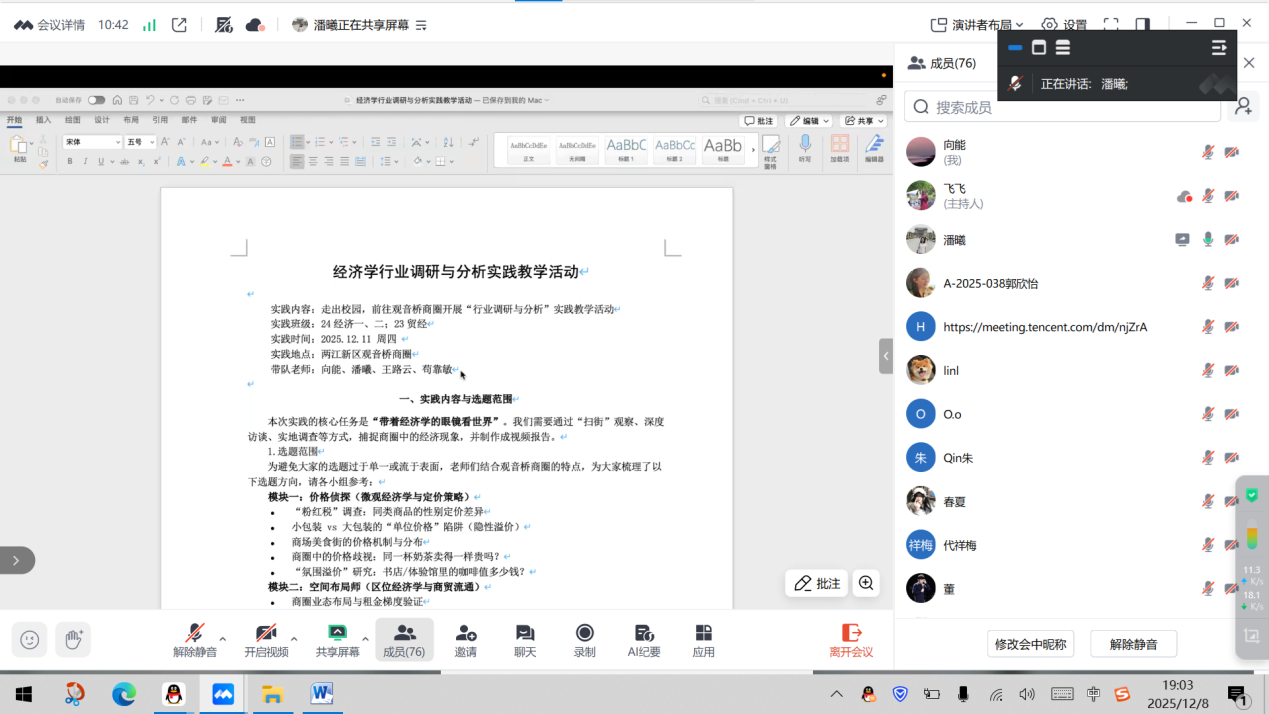Open 设置 settings in top bar

[x=1064, y=25]
